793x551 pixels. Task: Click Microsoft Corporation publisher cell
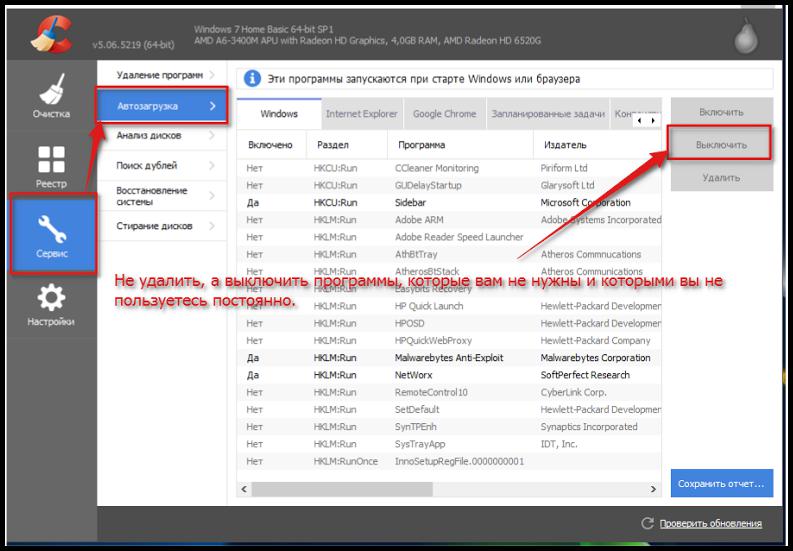click(586, 202)
